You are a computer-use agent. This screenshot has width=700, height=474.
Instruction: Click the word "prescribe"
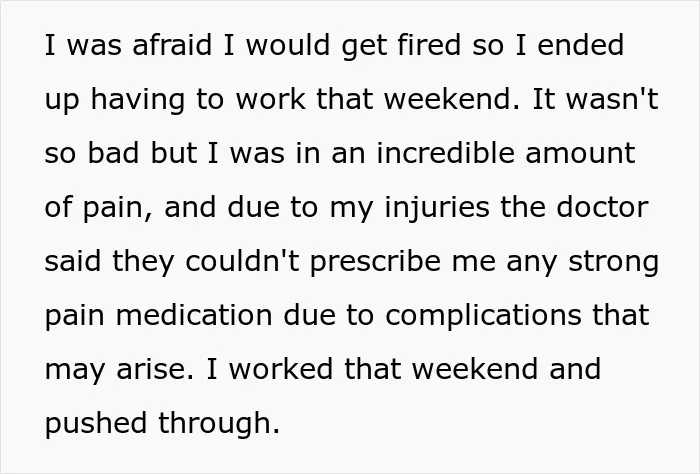(x=375, y=261)
